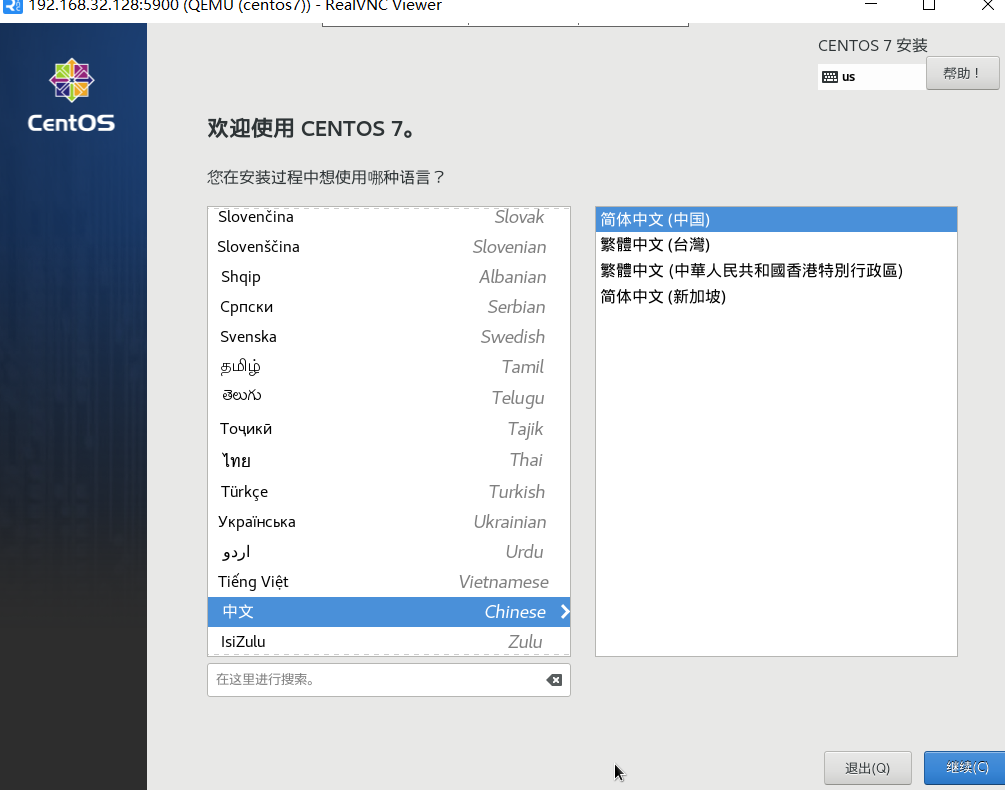Screen dimensions: 1005x790
Task: Select the Hong Kong 繁體中文 locale
Action: tap(776, 270)
